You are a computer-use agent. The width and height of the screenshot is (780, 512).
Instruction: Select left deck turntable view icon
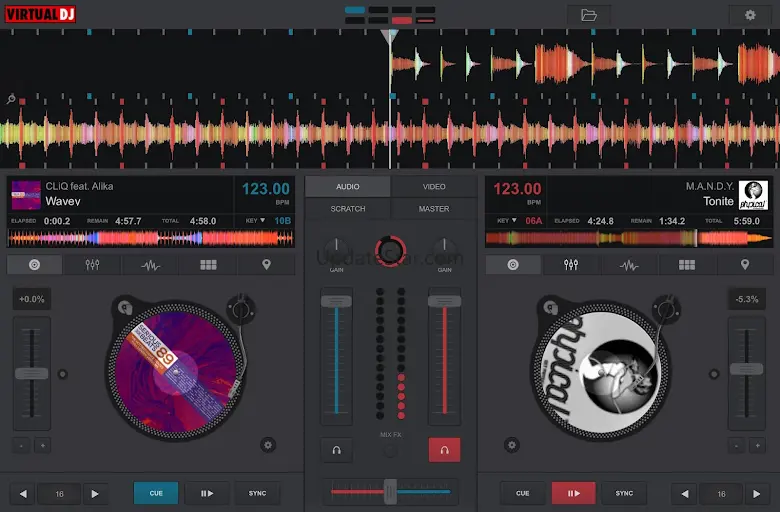click(x=34, y=265)
